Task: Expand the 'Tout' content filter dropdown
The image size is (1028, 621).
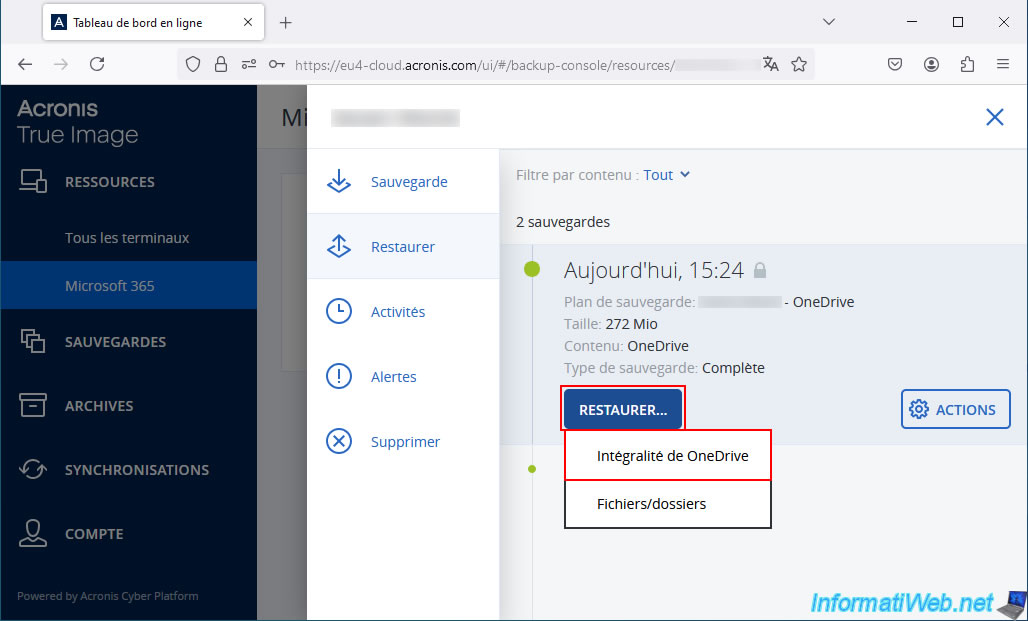Action: (x=666, y=175)
